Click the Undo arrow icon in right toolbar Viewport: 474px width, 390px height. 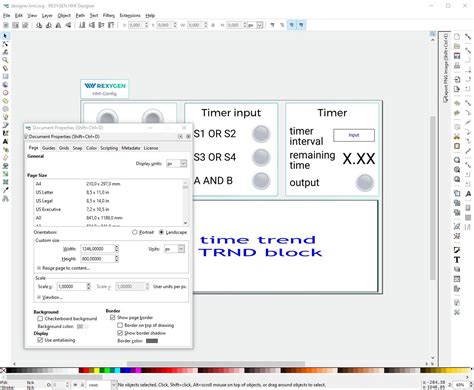pyautogui.click(x=457, y=103)
